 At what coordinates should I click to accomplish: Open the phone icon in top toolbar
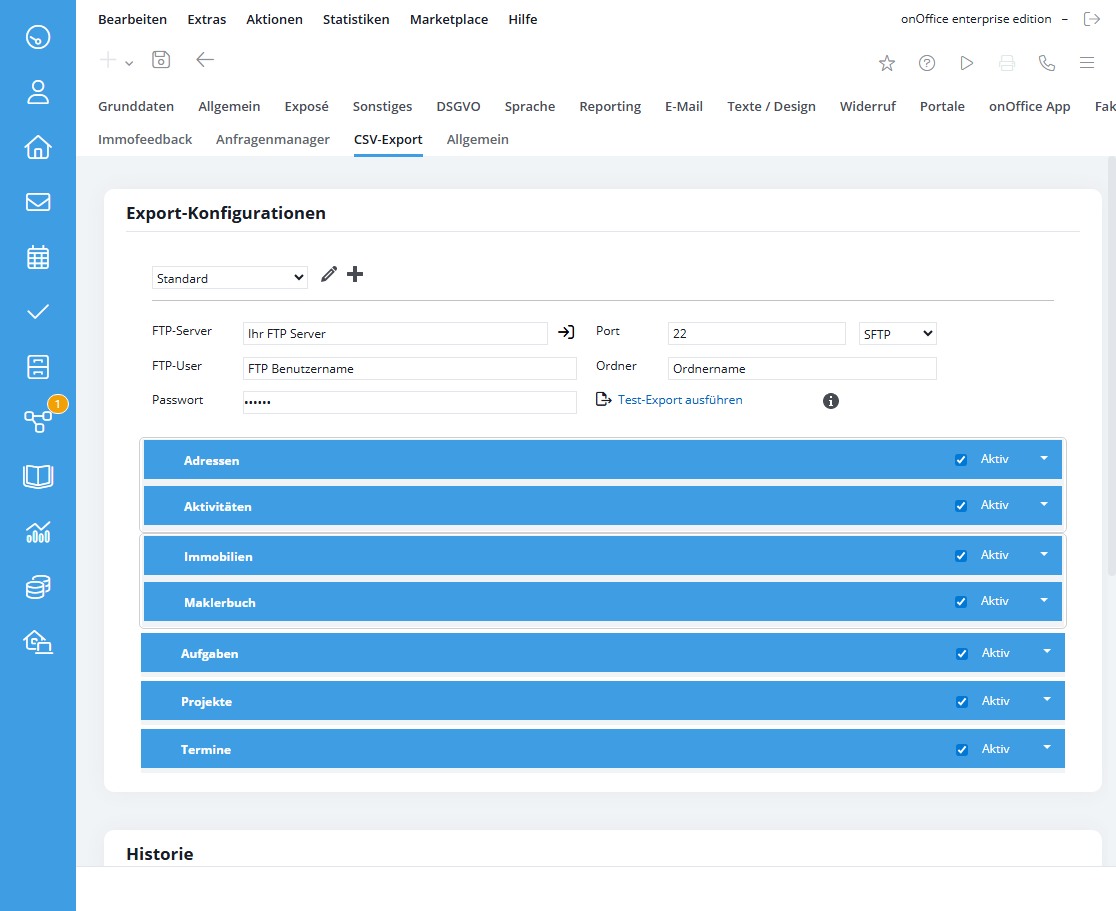coord(1047,63)
